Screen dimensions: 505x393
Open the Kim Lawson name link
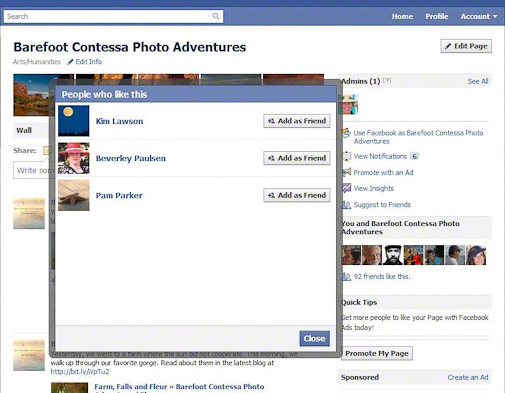119,121
